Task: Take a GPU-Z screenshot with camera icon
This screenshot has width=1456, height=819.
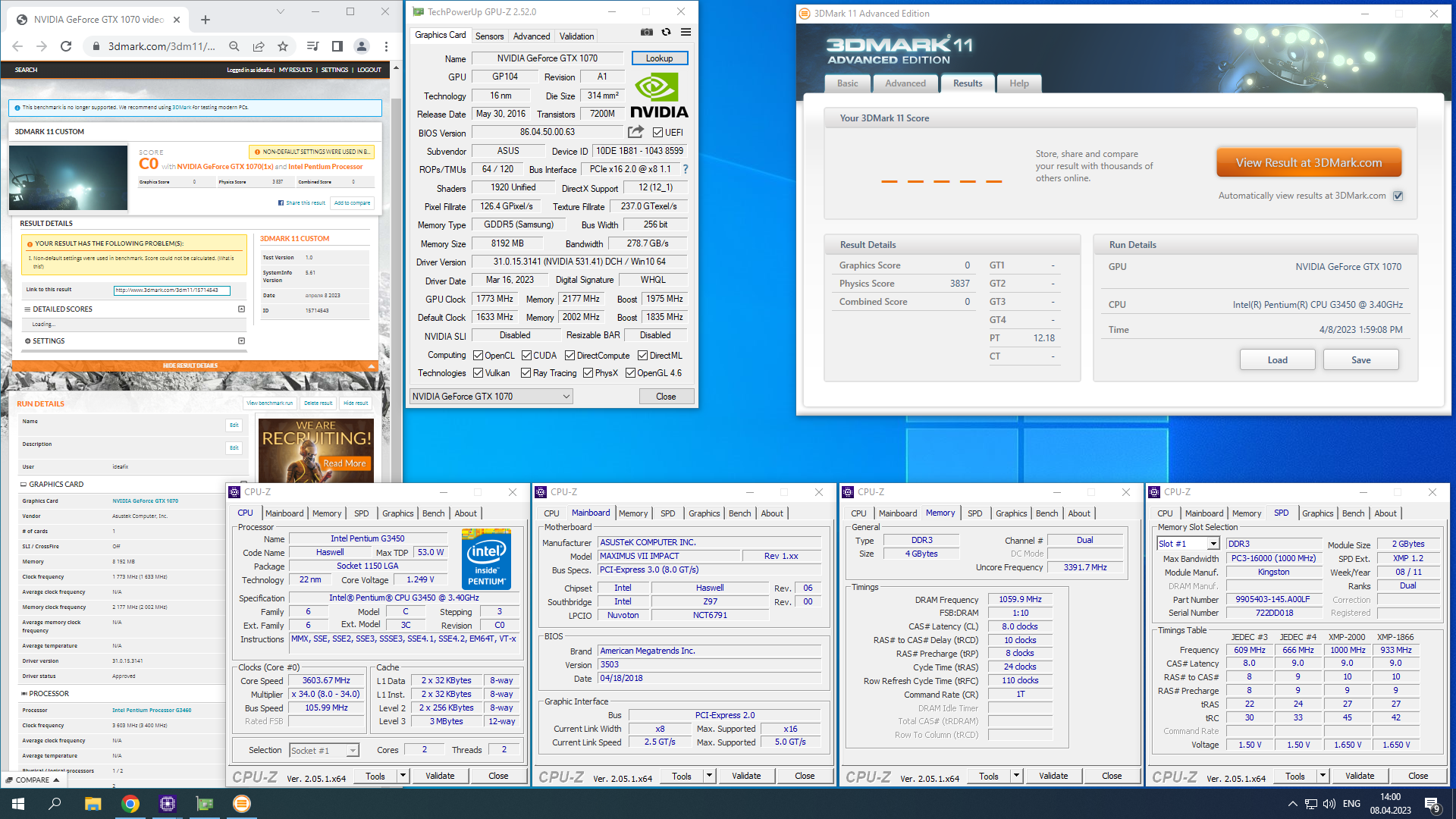Action: point(646,33)
